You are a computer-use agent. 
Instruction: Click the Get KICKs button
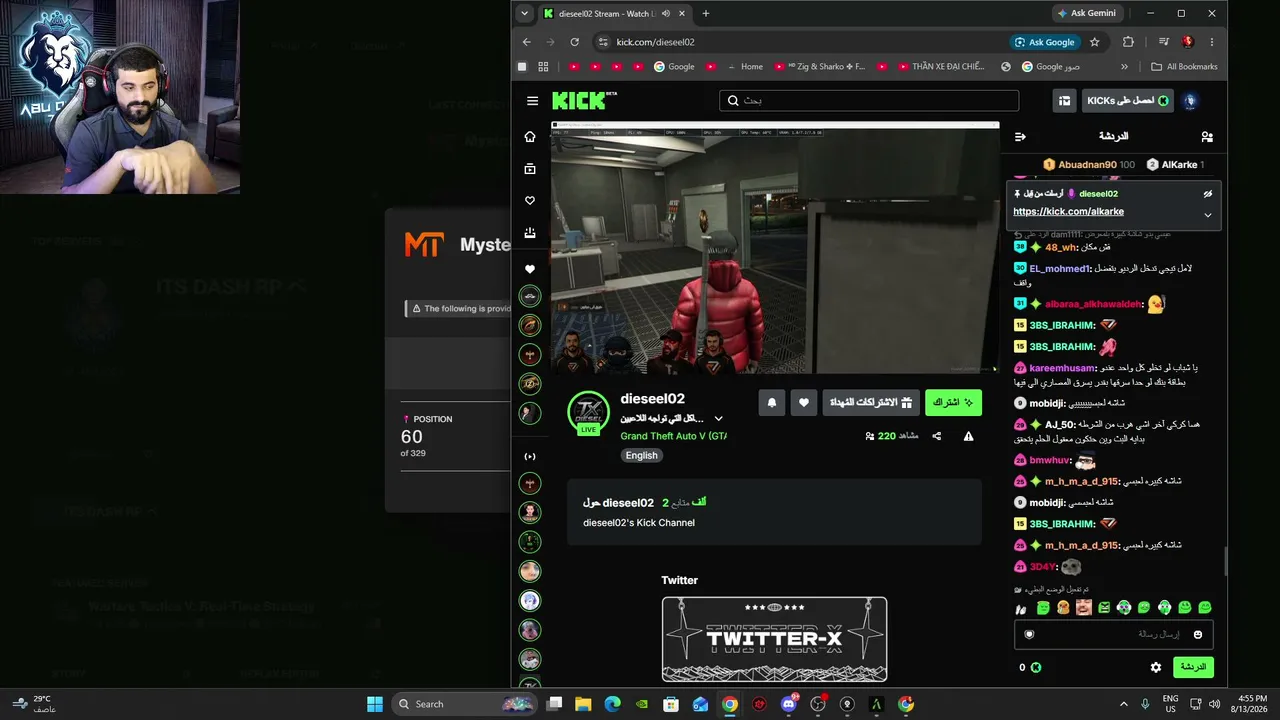[x=1127, y=101]
